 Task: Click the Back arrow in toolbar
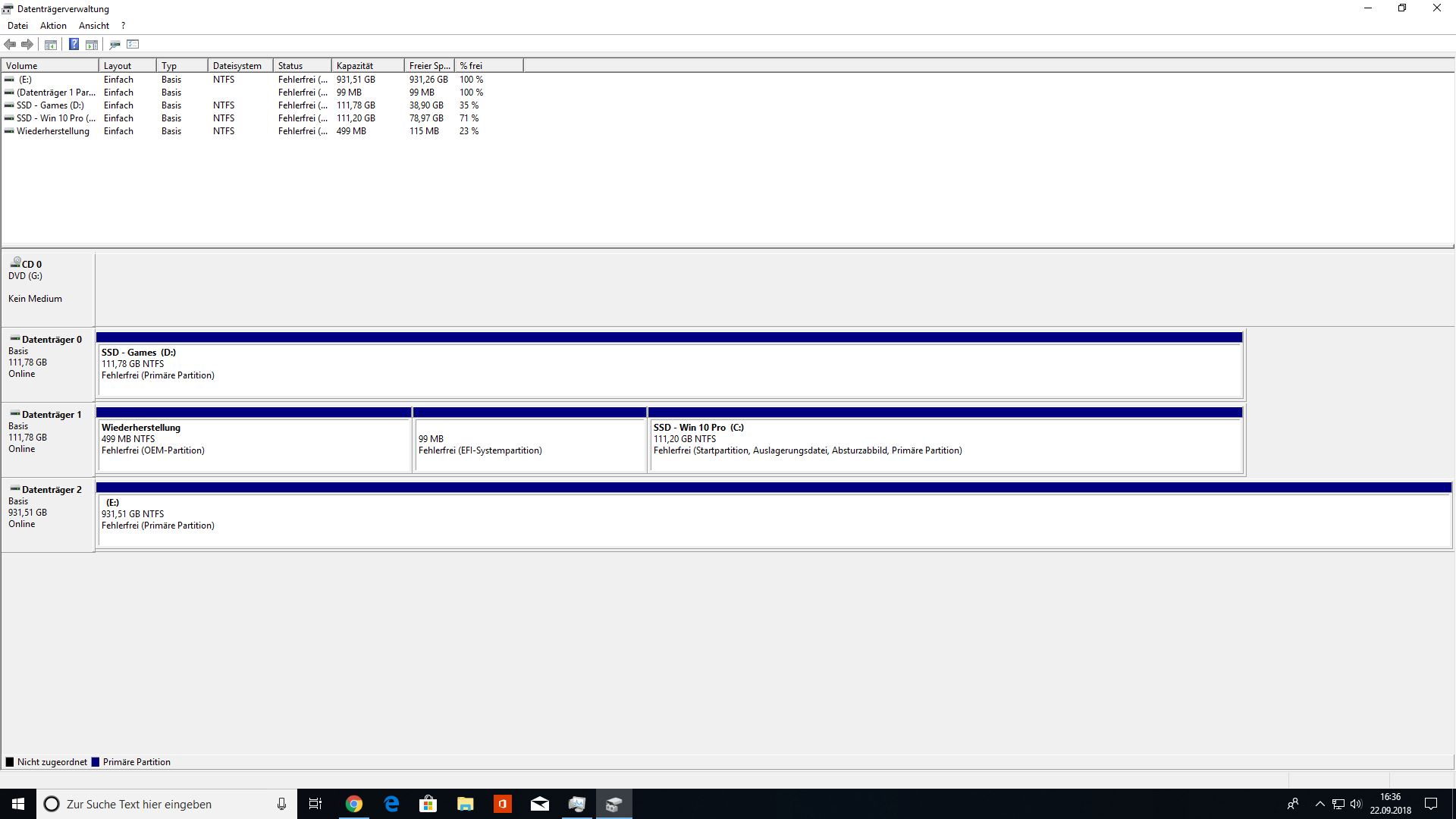coord(10,44)
